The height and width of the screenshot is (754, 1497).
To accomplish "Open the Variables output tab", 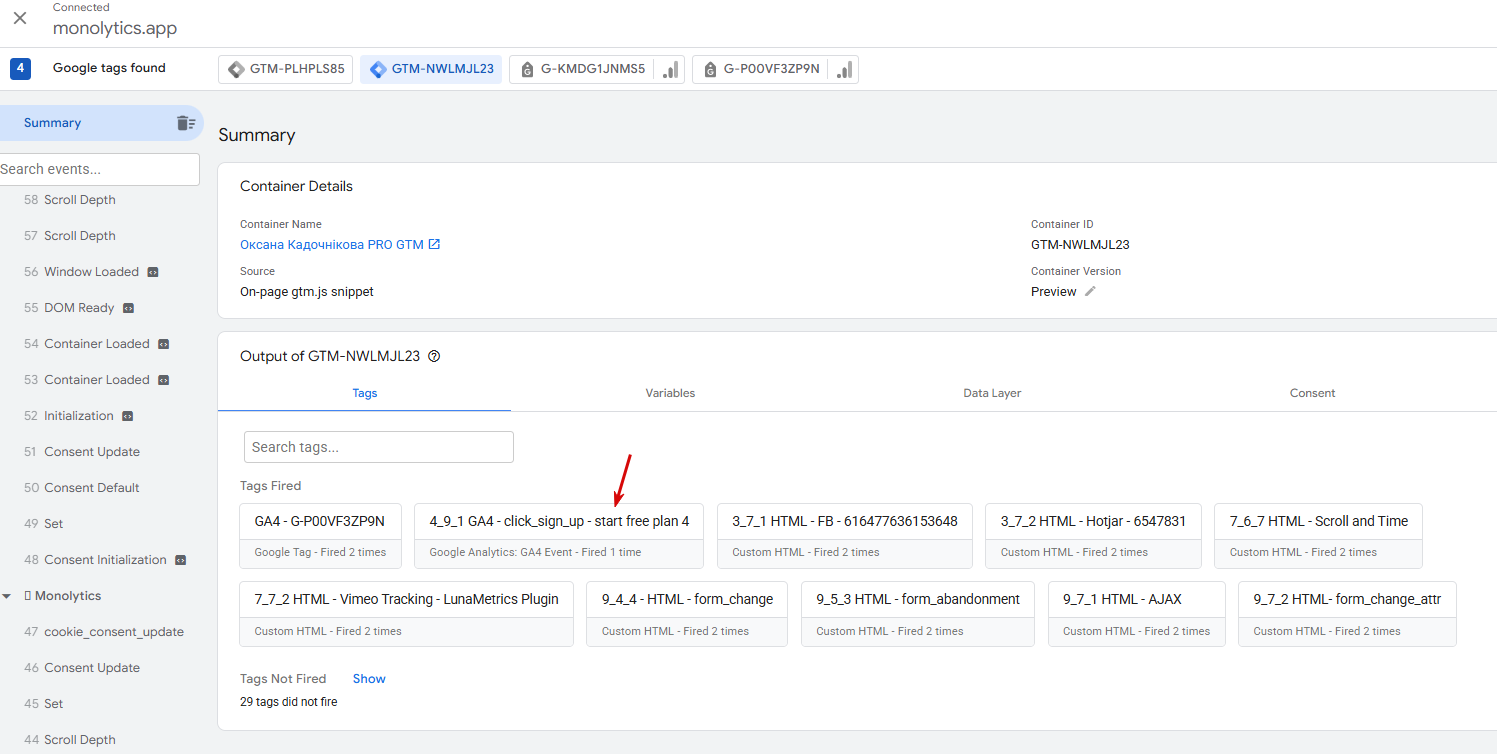I will [x=670, y=393].
